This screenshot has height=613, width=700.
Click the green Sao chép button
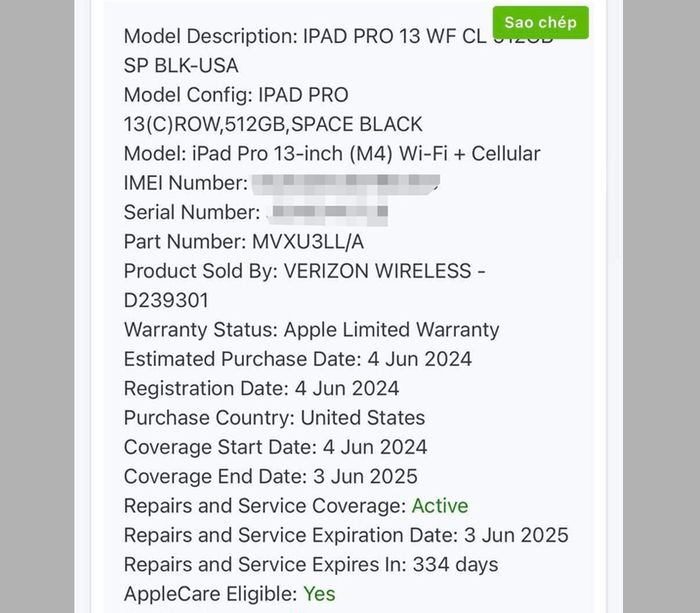tap(540, 22)
